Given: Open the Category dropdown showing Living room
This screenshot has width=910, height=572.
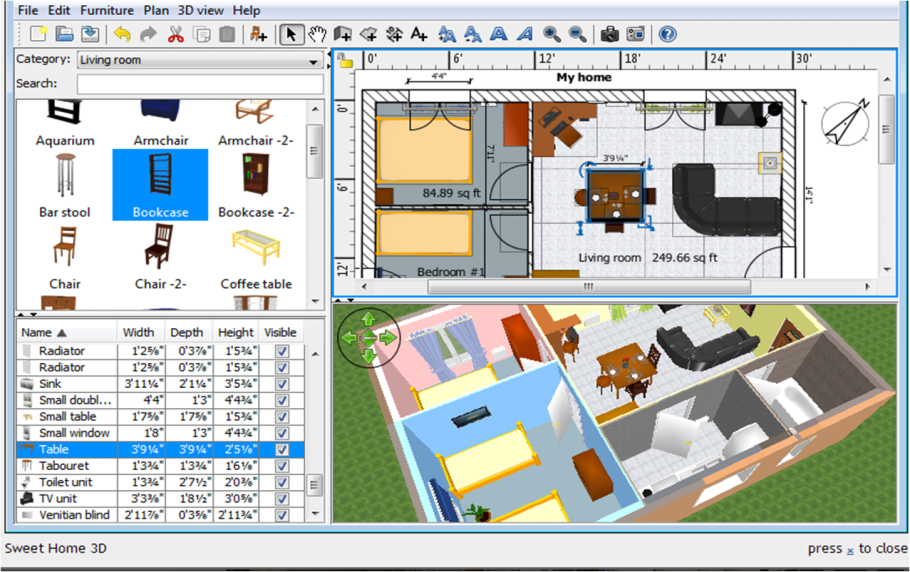Looking at the screenshot, I should point(200,60).
